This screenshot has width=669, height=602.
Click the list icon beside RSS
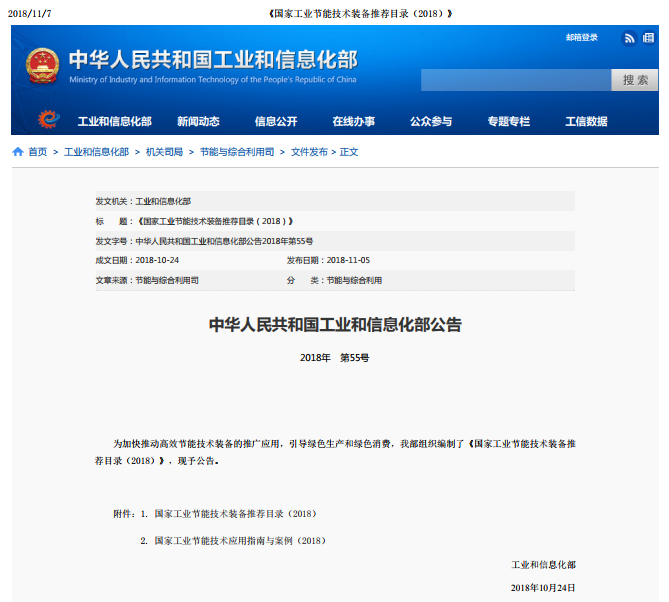point(648,38)
